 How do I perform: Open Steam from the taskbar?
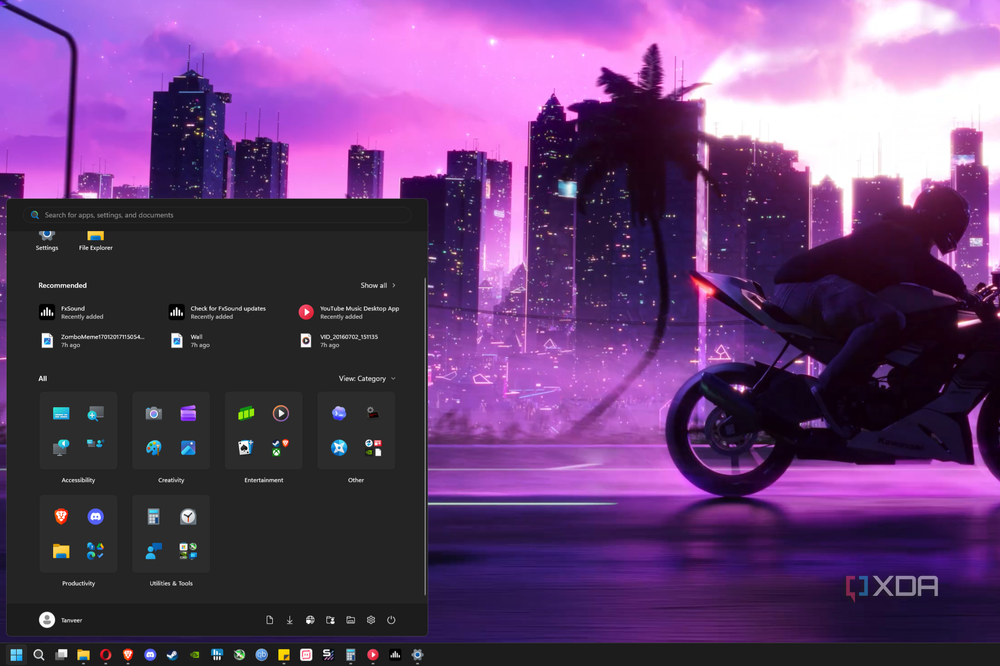point(172,655)
